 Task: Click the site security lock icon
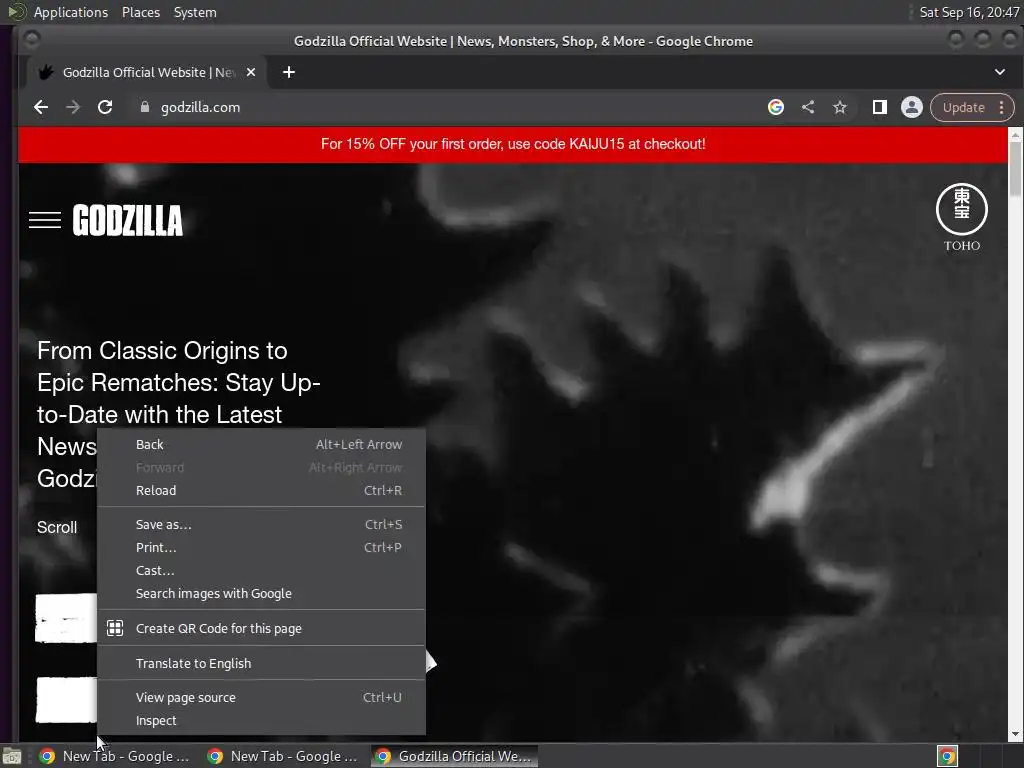coord(145,107)
